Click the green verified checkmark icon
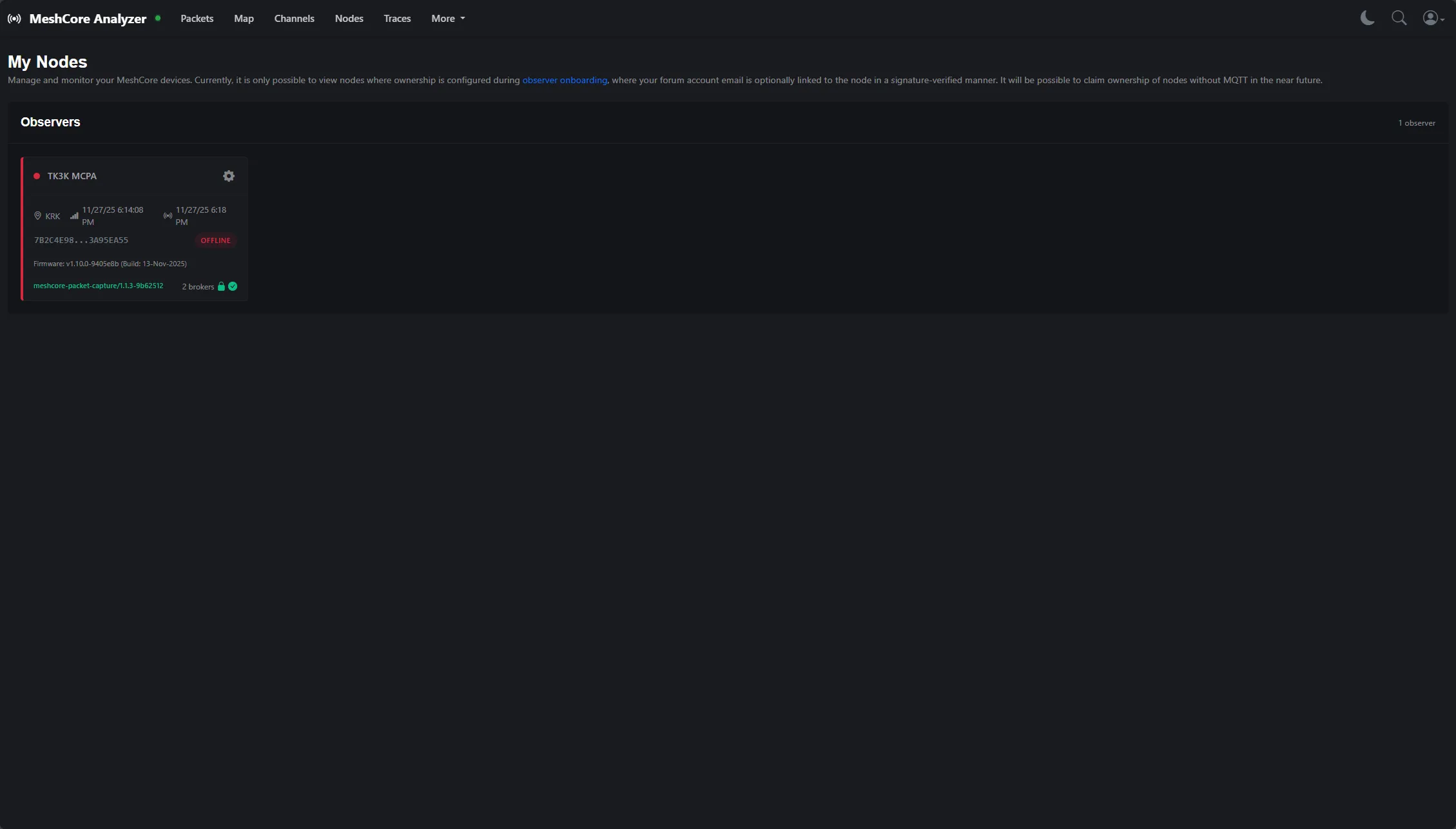The image size is (1456, 829). coord(233,286)
